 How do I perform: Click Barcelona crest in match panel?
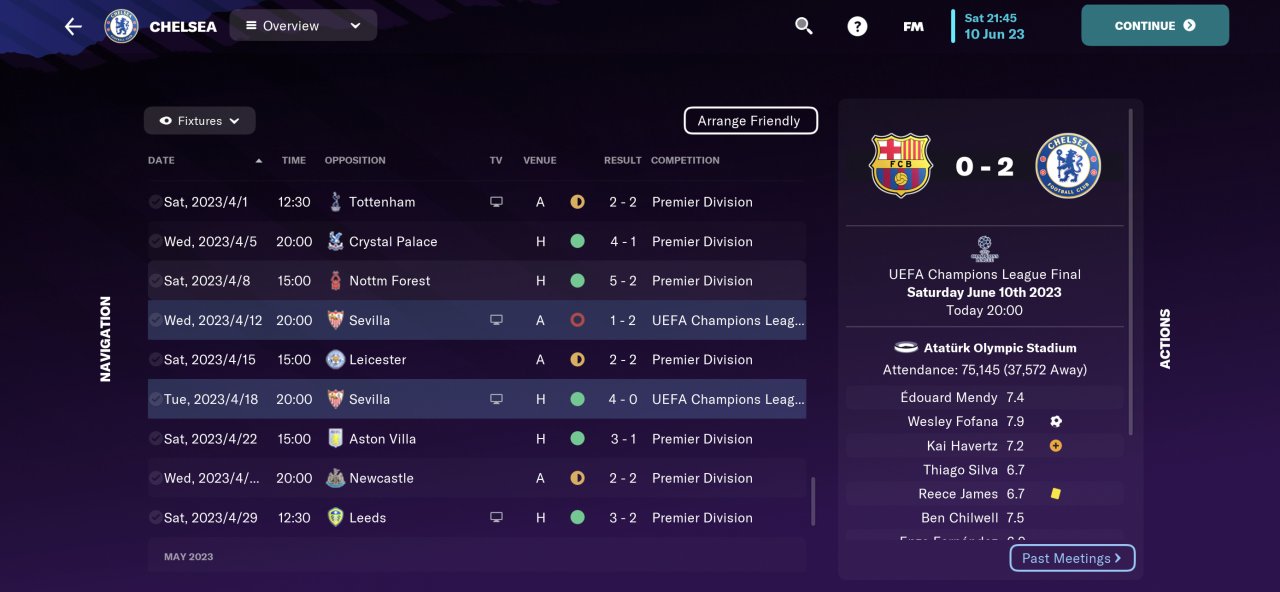coord(901,166)
